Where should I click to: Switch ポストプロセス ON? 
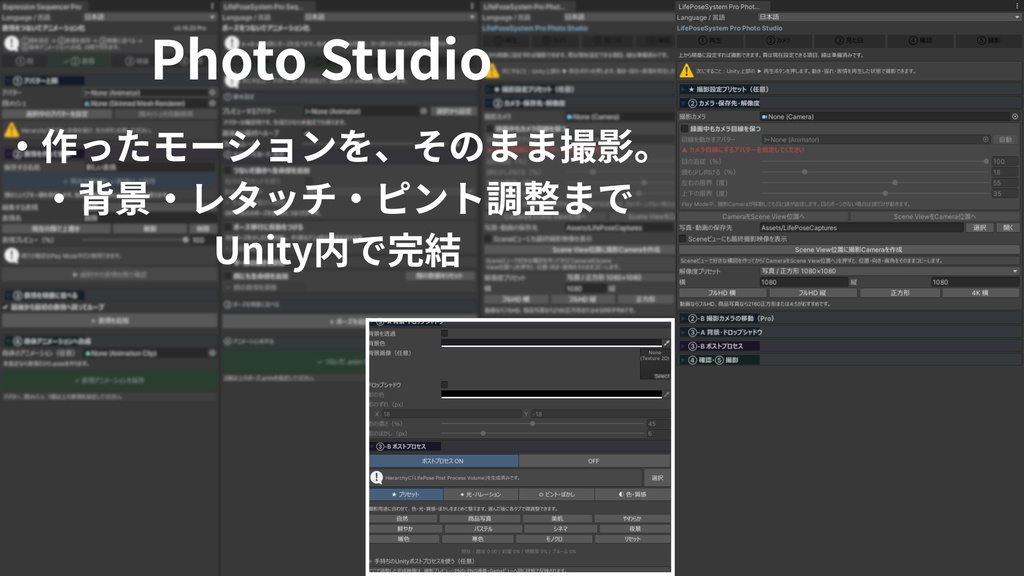tap(443, 461)
